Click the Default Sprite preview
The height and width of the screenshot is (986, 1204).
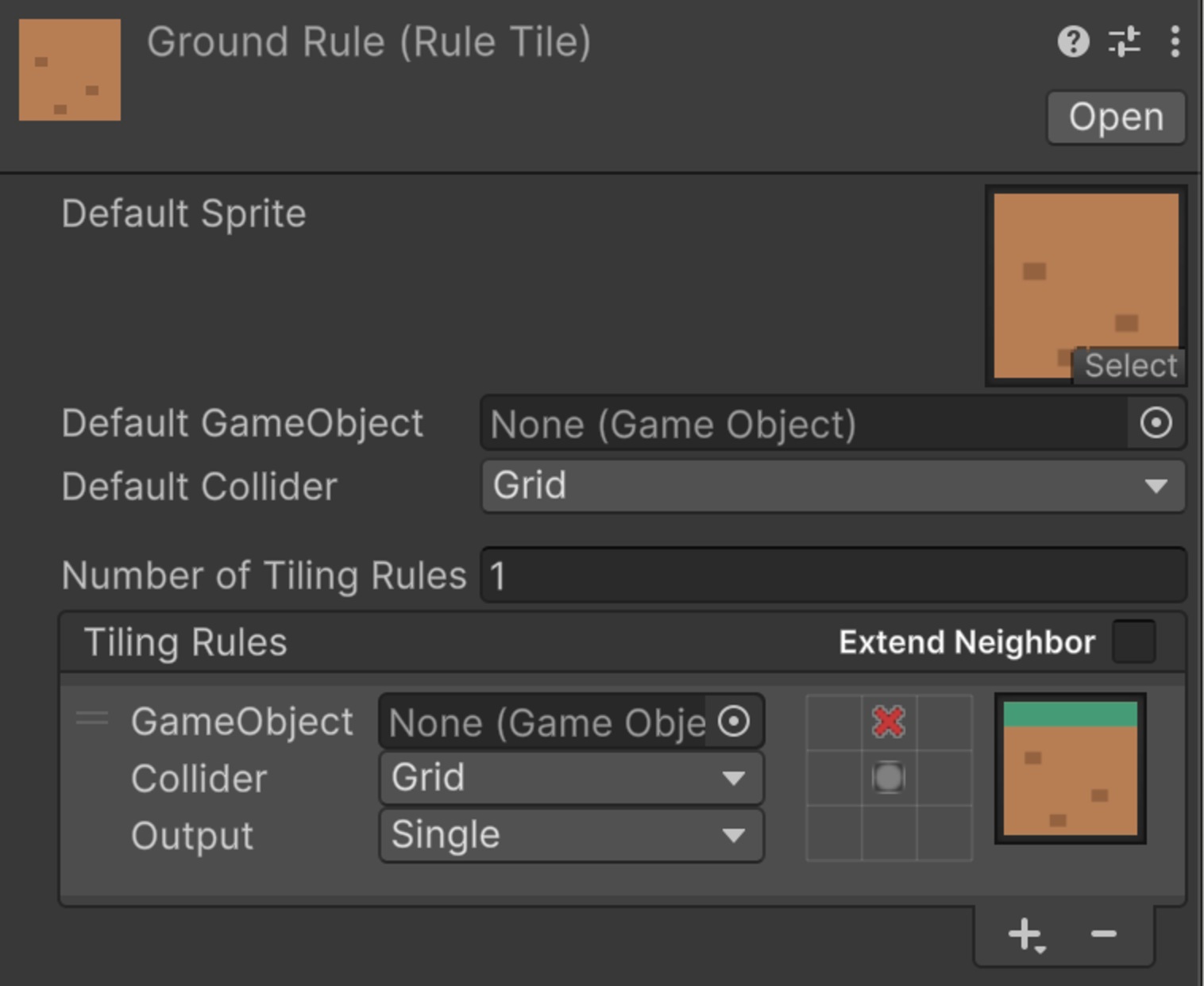coord(1086,286)
